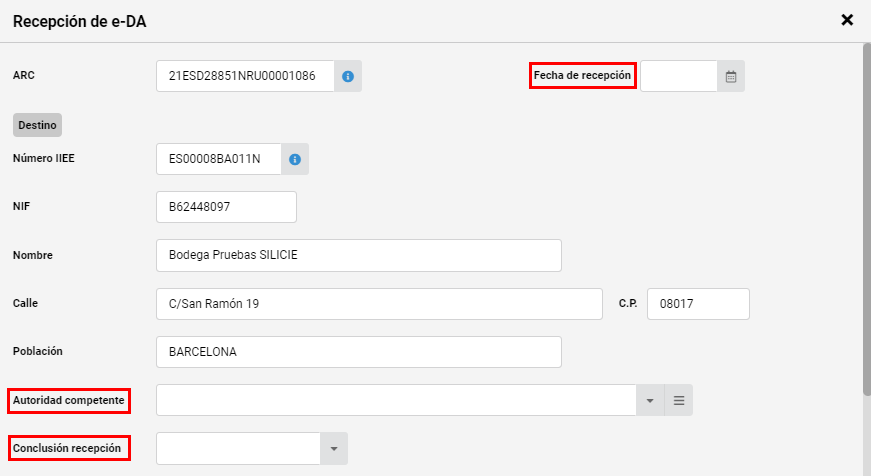Image resolution: width=871 pixels, height=476 pixels.
Task: Focus the Fecha de recepción date field
Action: pyautogui.click(x=679, y=76)
